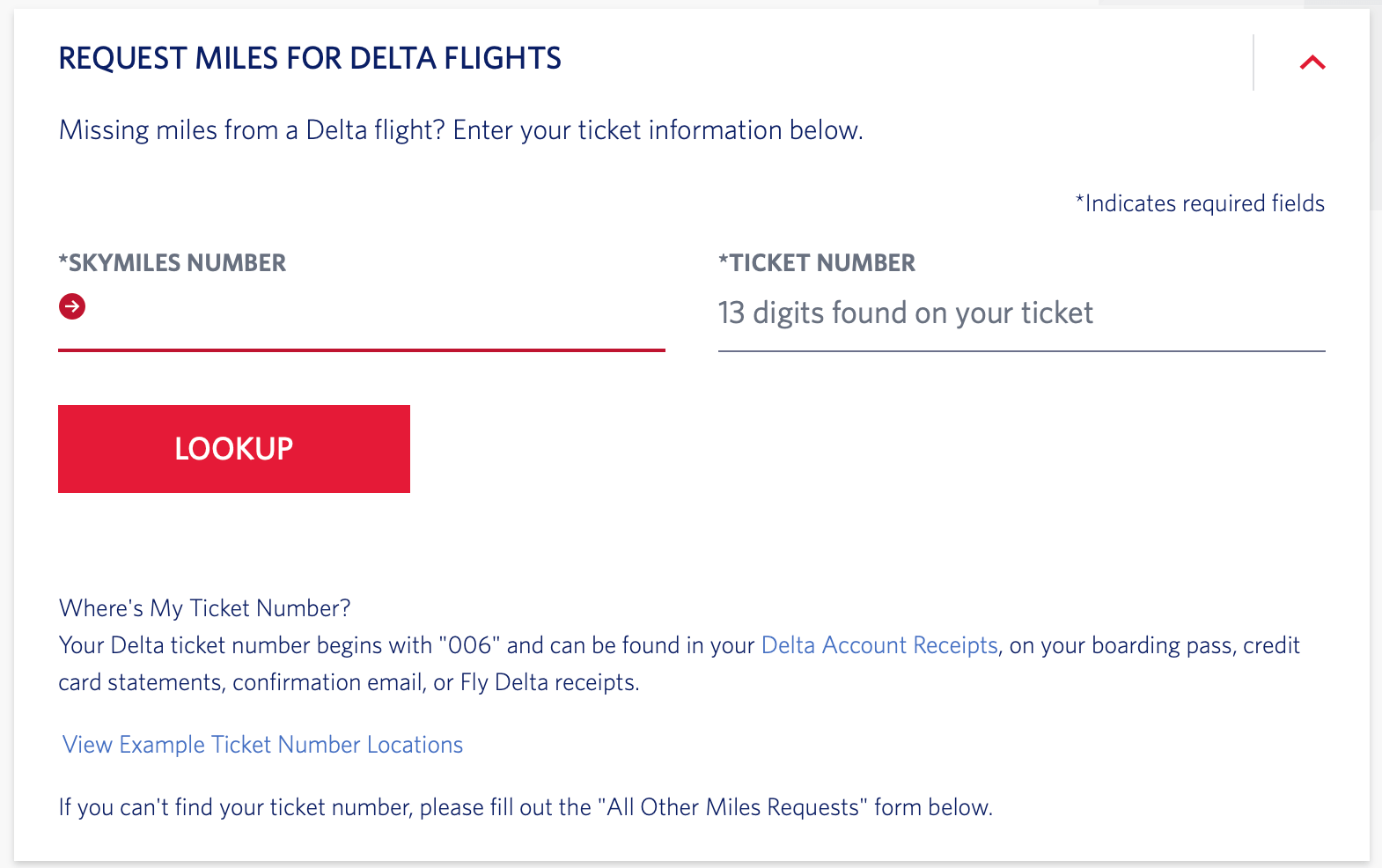Image resolution: width=1382 pixels, height=868 pixels.
Task: Click the "13 digits found on your ticket" placeholder
Action: [x=905, y=313]
